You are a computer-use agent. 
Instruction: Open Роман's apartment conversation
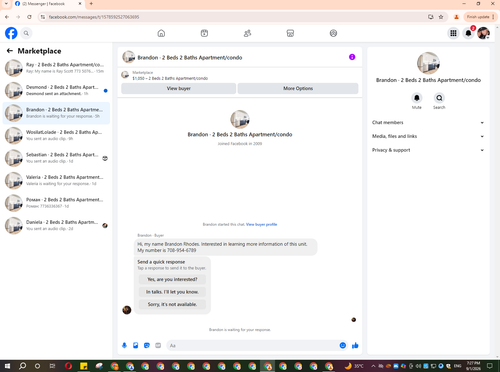click(56, 203)
